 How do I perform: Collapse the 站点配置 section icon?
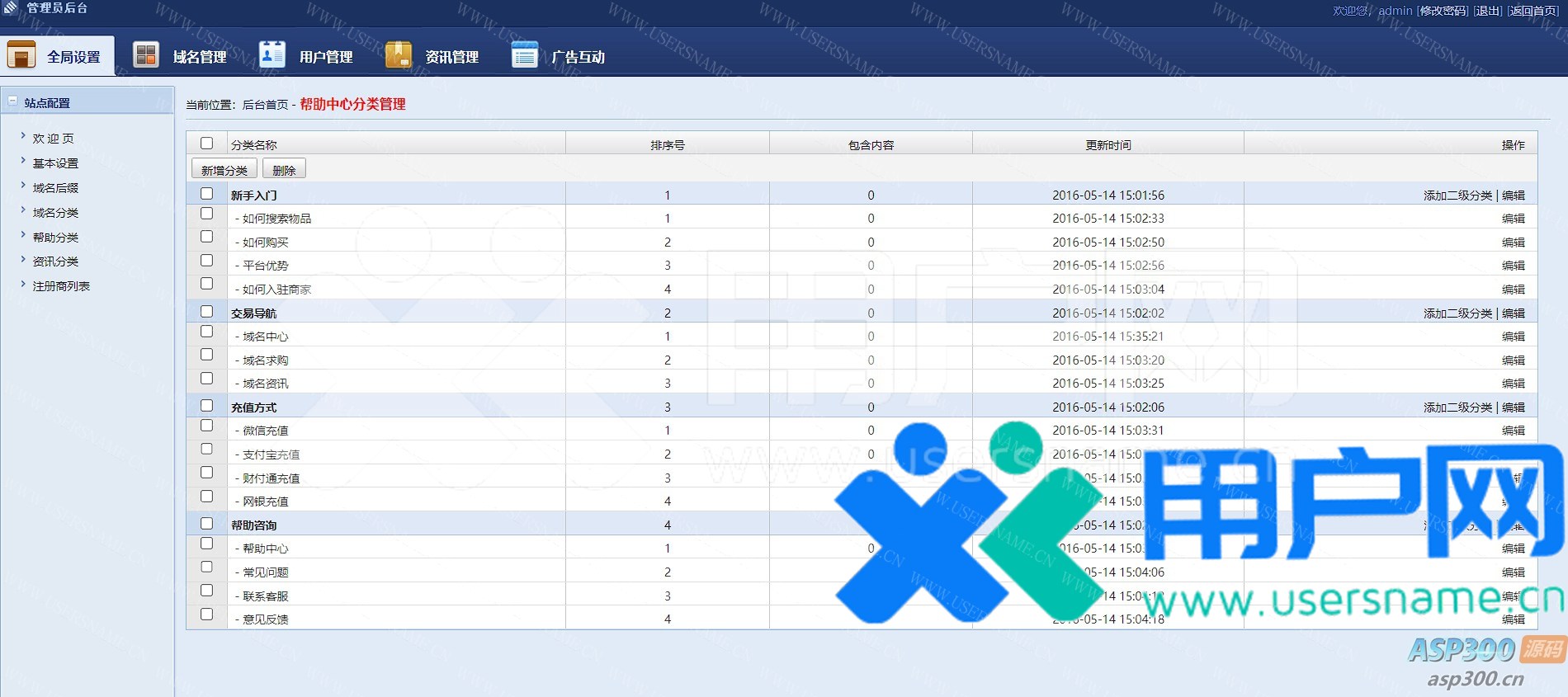tap(12, 101)
